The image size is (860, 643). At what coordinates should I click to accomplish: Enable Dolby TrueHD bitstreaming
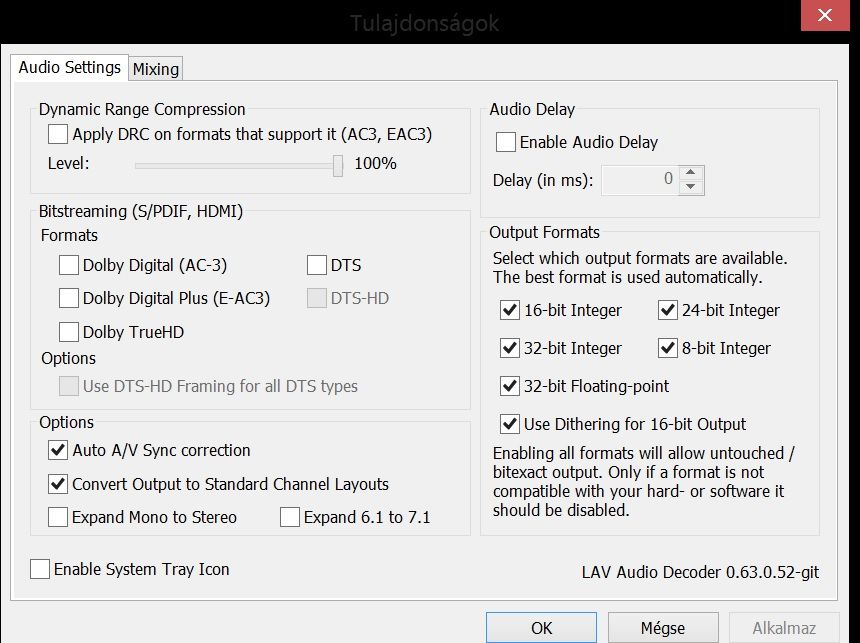pyautogui.click(x=69, y=332)
